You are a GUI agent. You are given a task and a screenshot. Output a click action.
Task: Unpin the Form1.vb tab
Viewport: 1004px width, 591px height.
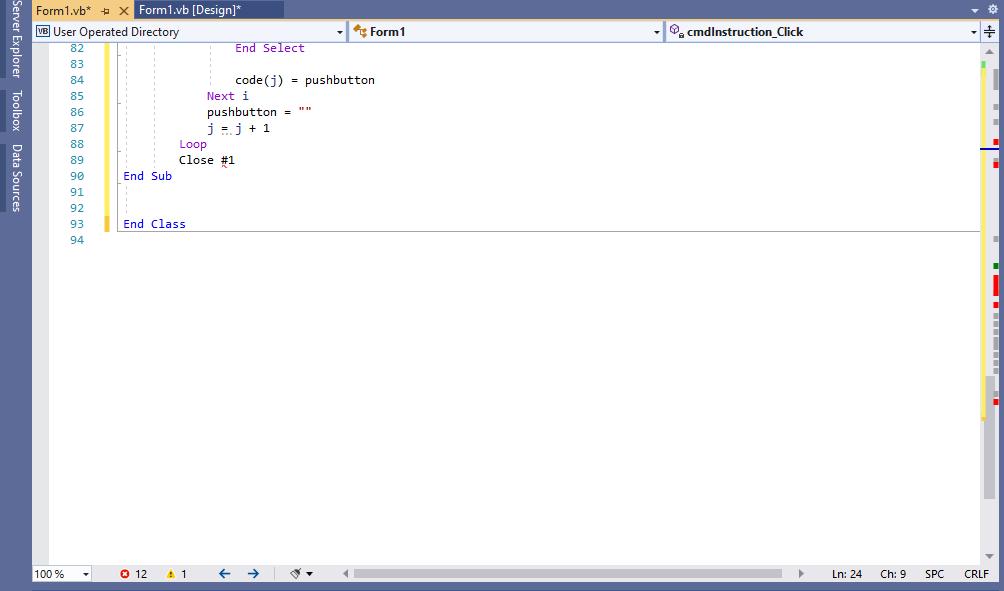coord(105,9)
